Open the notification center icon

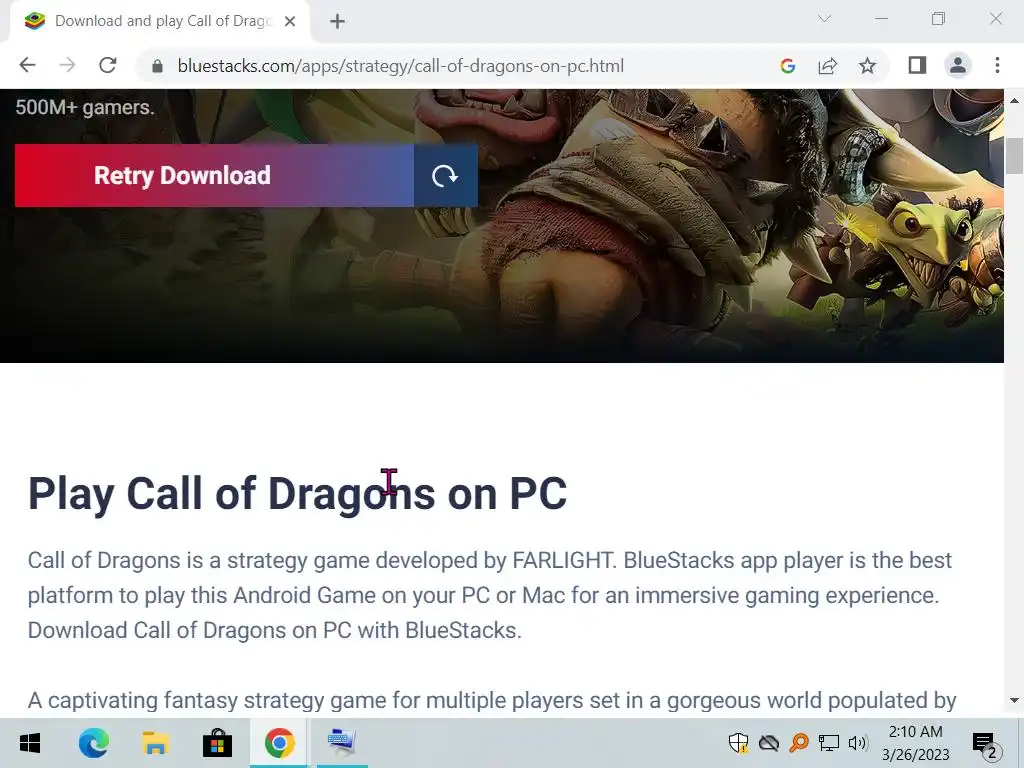[x=985, y=743]
